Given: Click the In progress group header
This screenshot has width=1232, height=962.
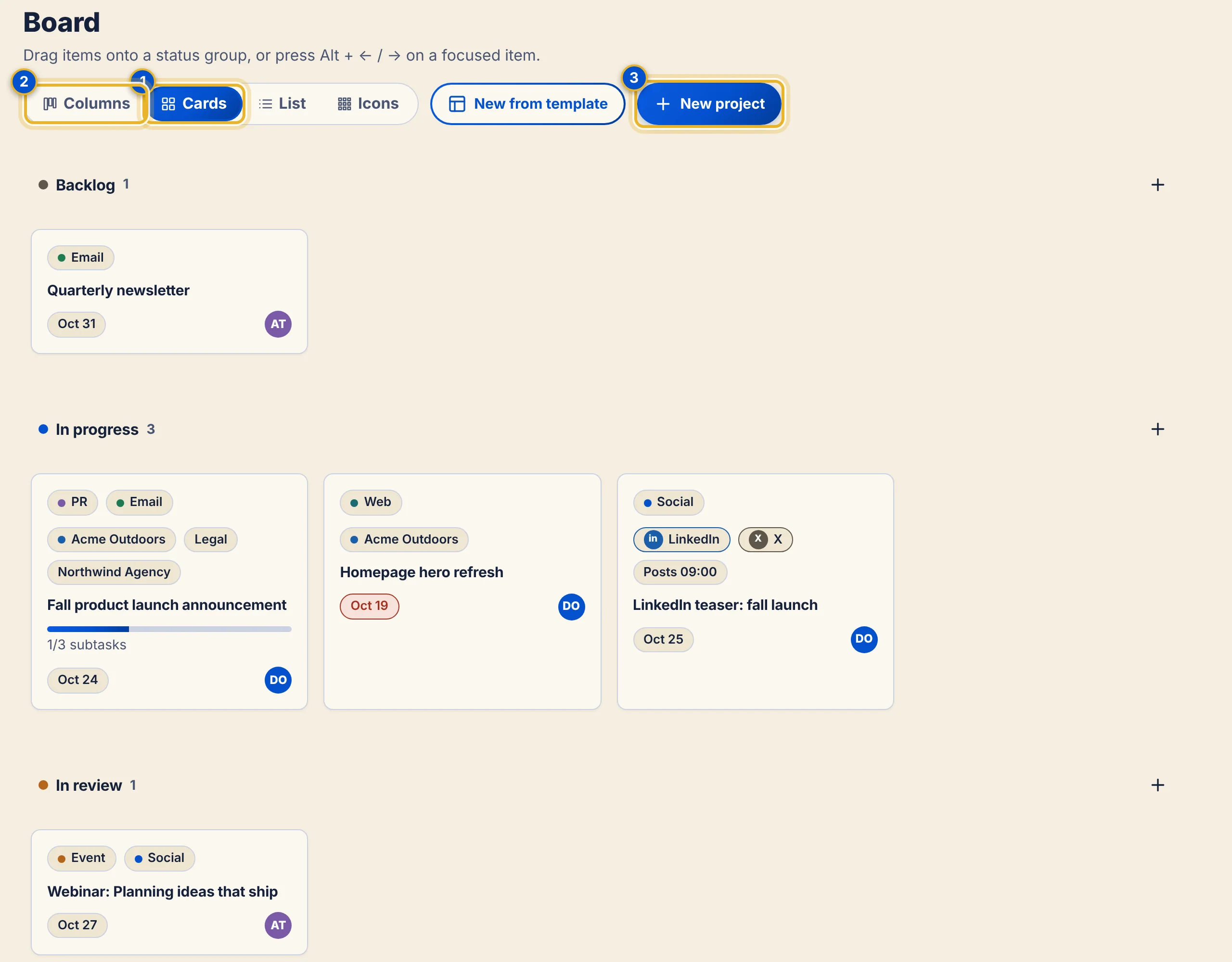Looking at the screenshot, I should (96, 430).
